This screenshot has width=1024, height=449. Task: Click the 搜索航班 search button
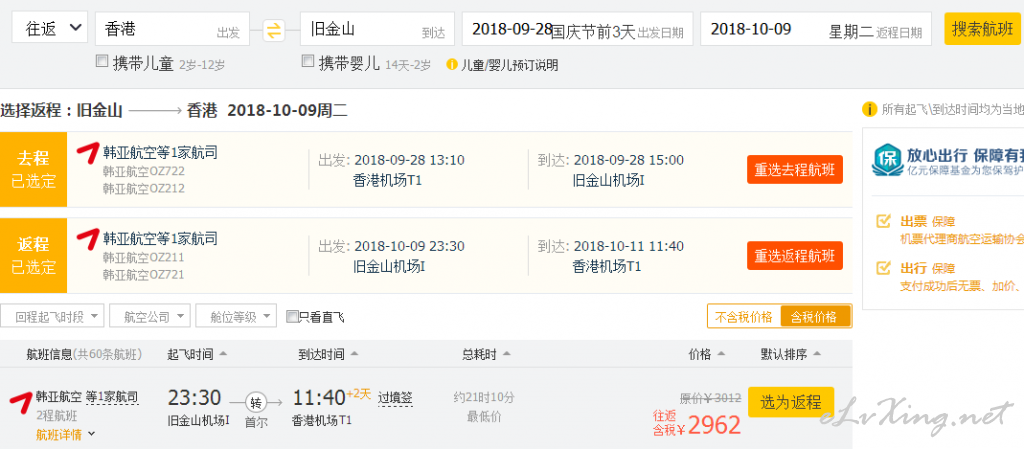pos(982,29)
